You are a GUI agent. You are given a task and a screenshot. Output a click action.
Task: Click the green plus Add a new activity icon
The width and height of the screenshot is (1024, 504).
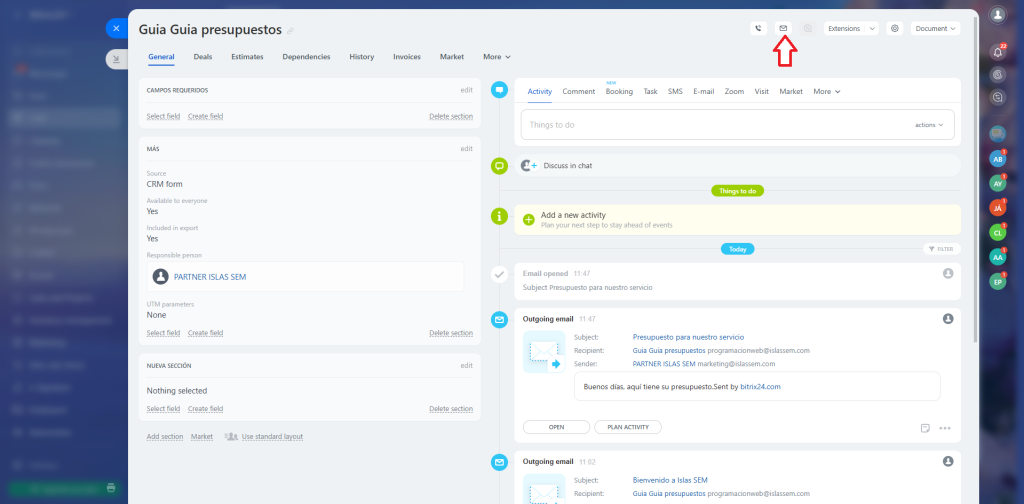point(529,219)
